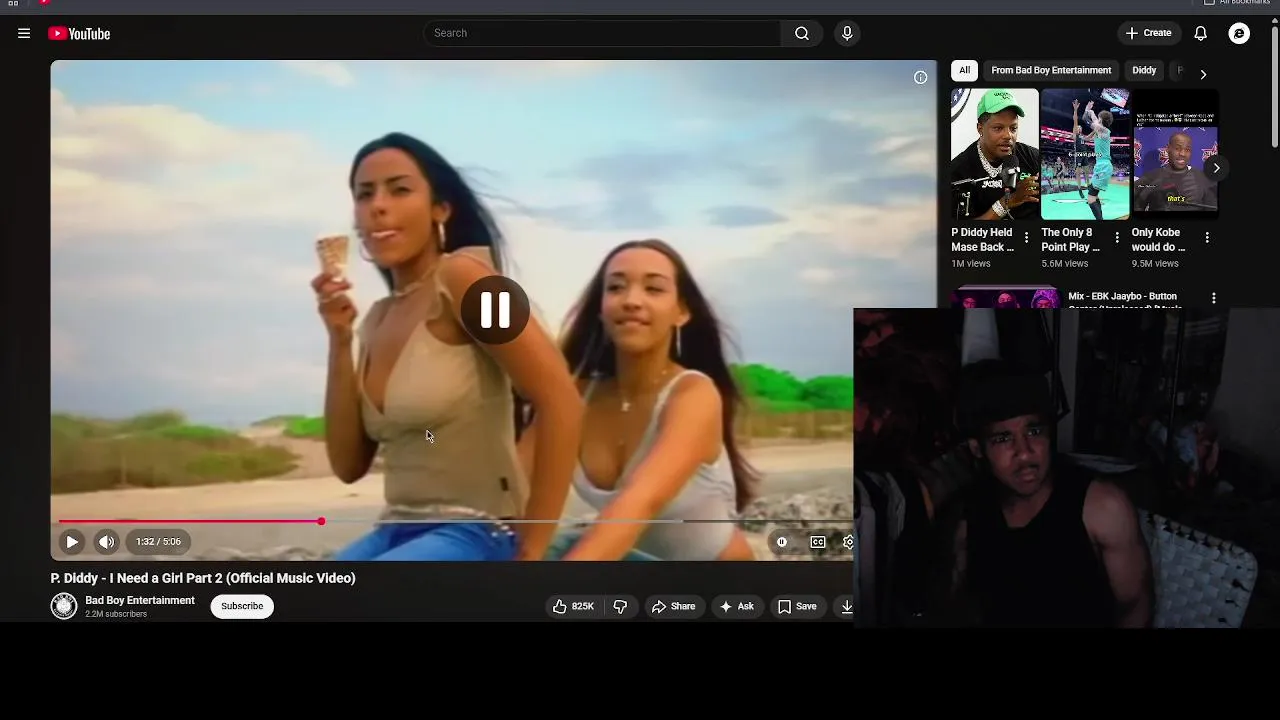Like the video showing 825K likes
Screen dimensions: 1280x720
573,606
